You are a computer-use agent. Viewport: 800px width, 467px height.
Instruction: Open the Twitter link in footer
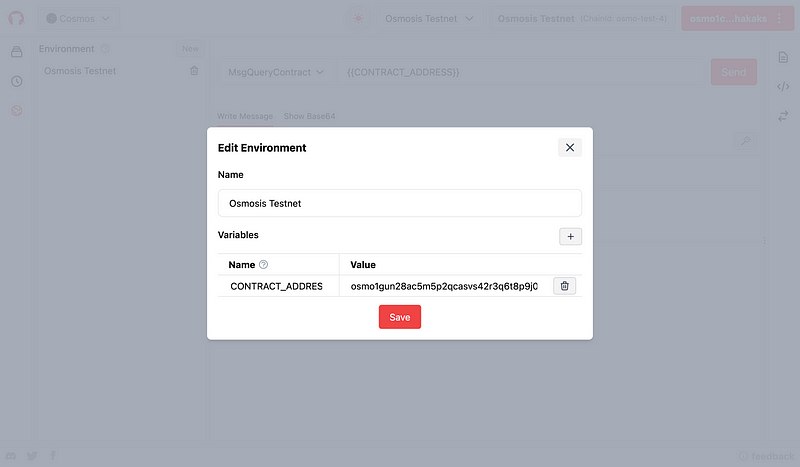(32, 456)
